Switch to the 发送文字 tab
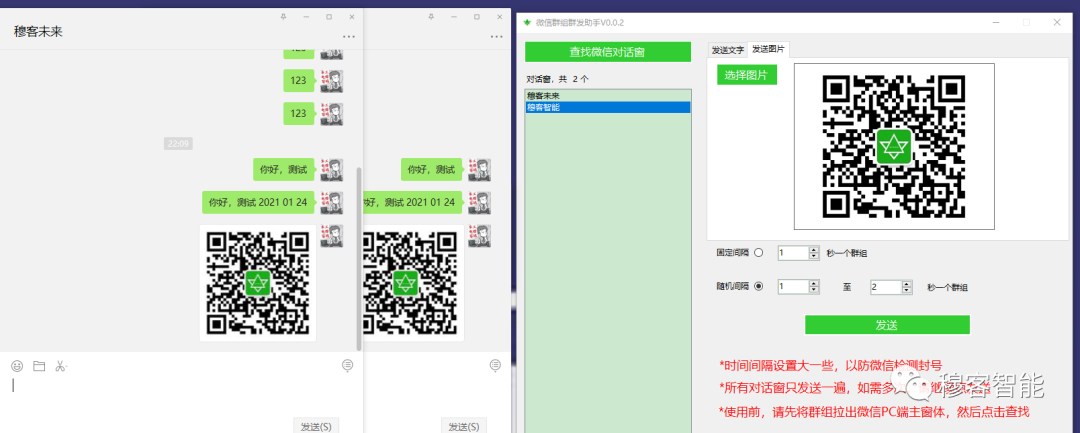Screen dimensions: 1080x433 tap(727, 50)
